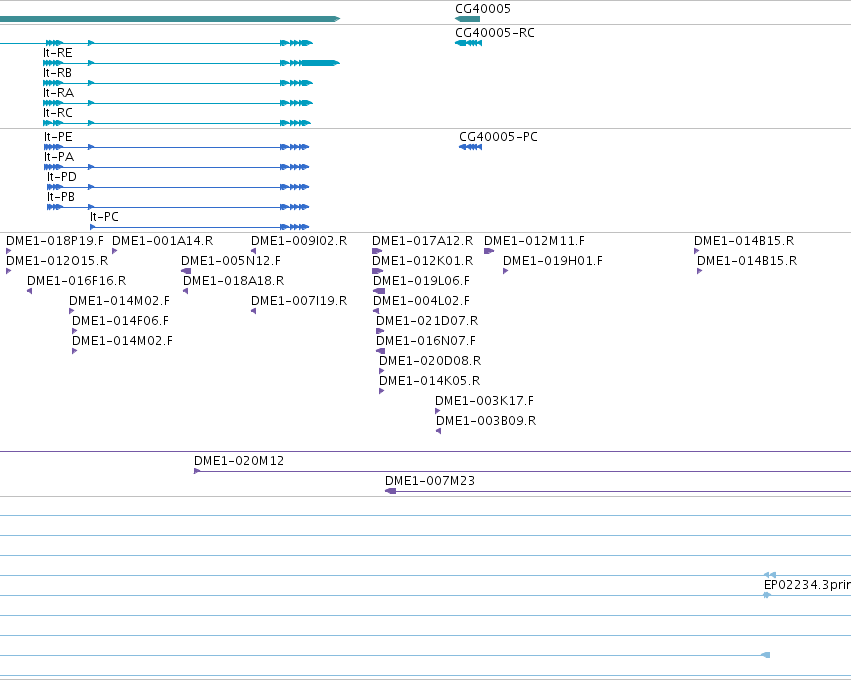Select the CG40005-PC protein label
This screenshot has height=680, width=851.
coord(498,137)
